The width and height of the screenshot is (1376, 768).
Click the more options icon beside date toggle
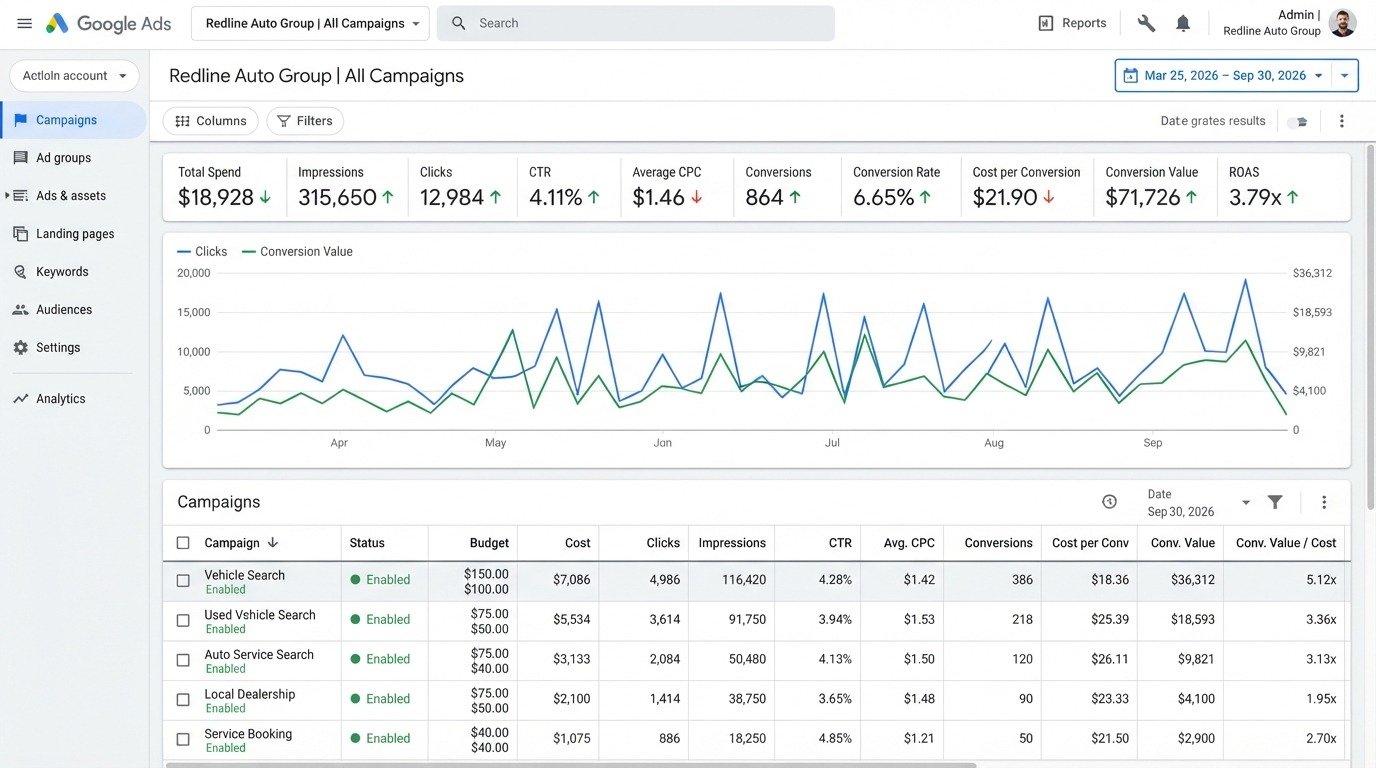[1342, 121]
